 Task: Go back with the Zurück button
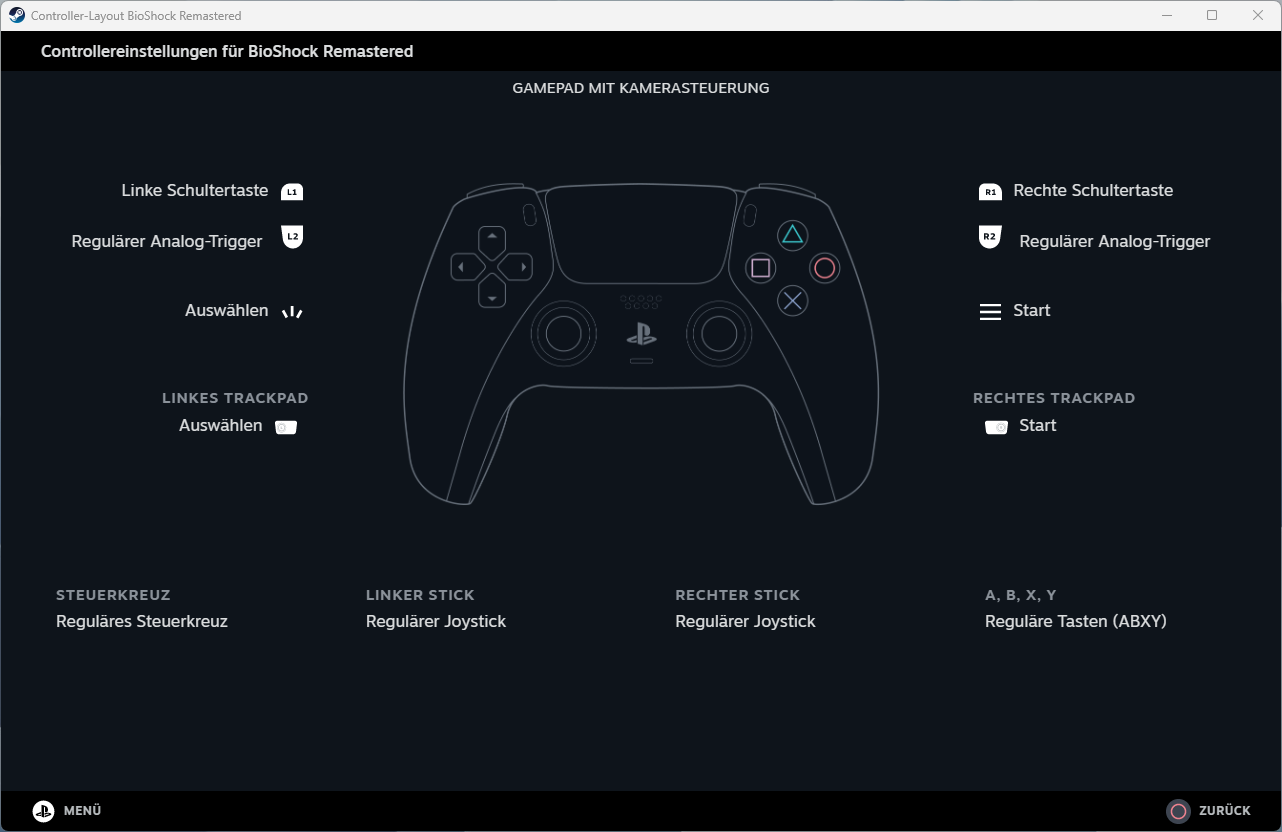click(x=1209, y=811)
